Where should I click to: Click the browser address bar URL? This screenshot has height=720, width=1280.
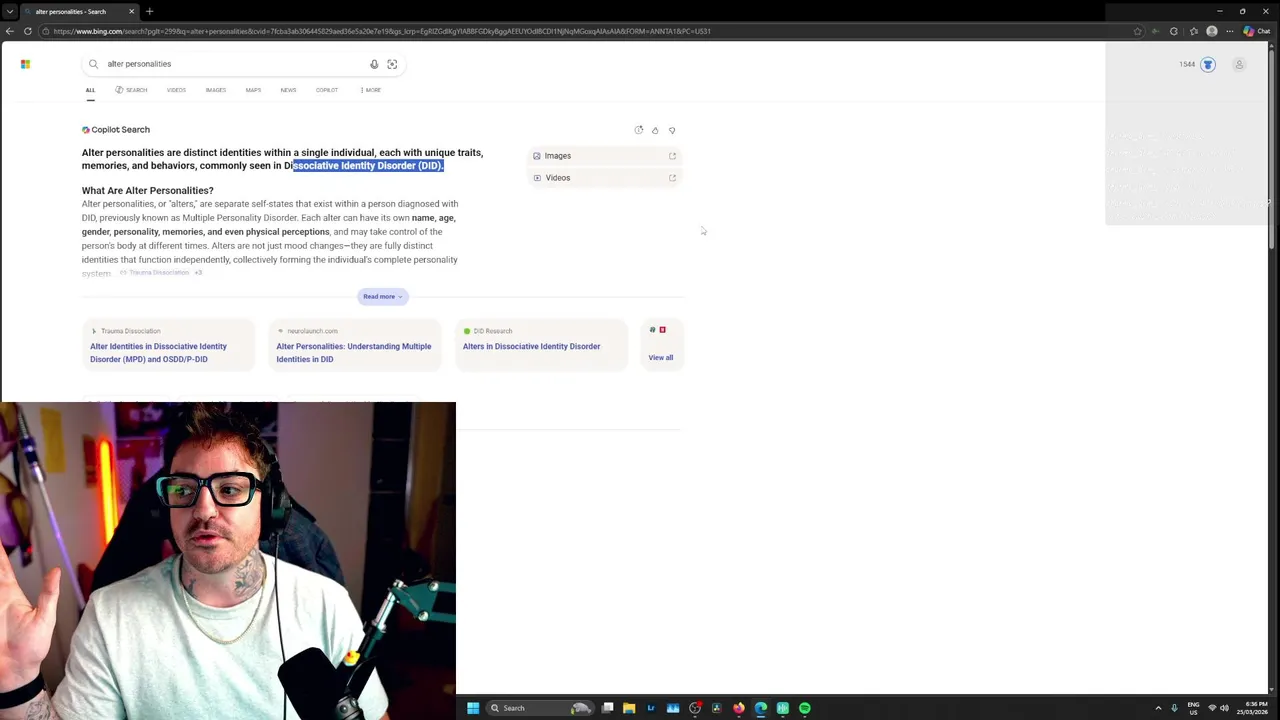(382, 31)
